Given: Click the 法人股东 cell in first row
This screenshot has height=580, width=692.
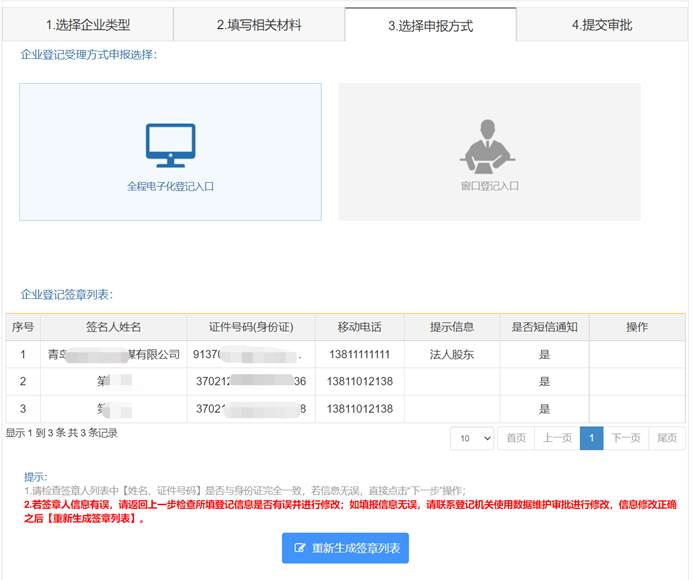Looking at the screenshot, I should (x=451, y=354).
